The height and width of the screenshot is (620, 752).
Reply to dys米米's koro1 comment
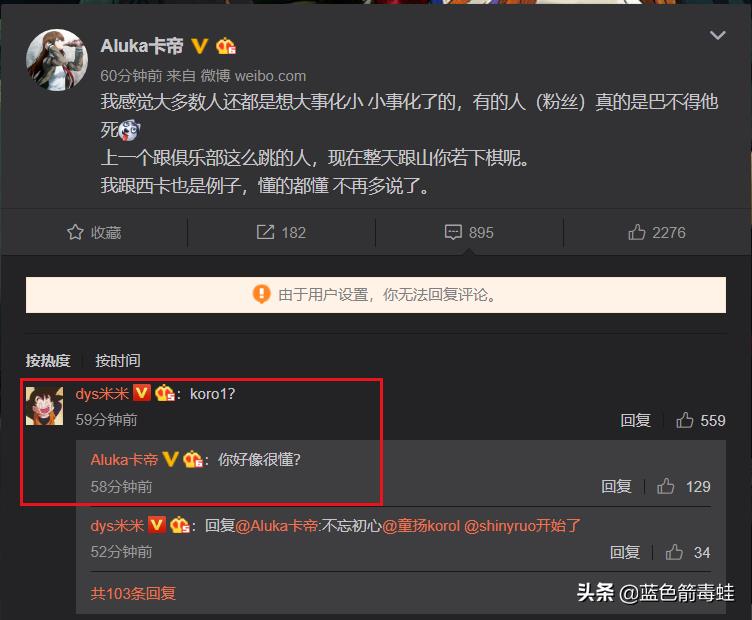[635, 421]
